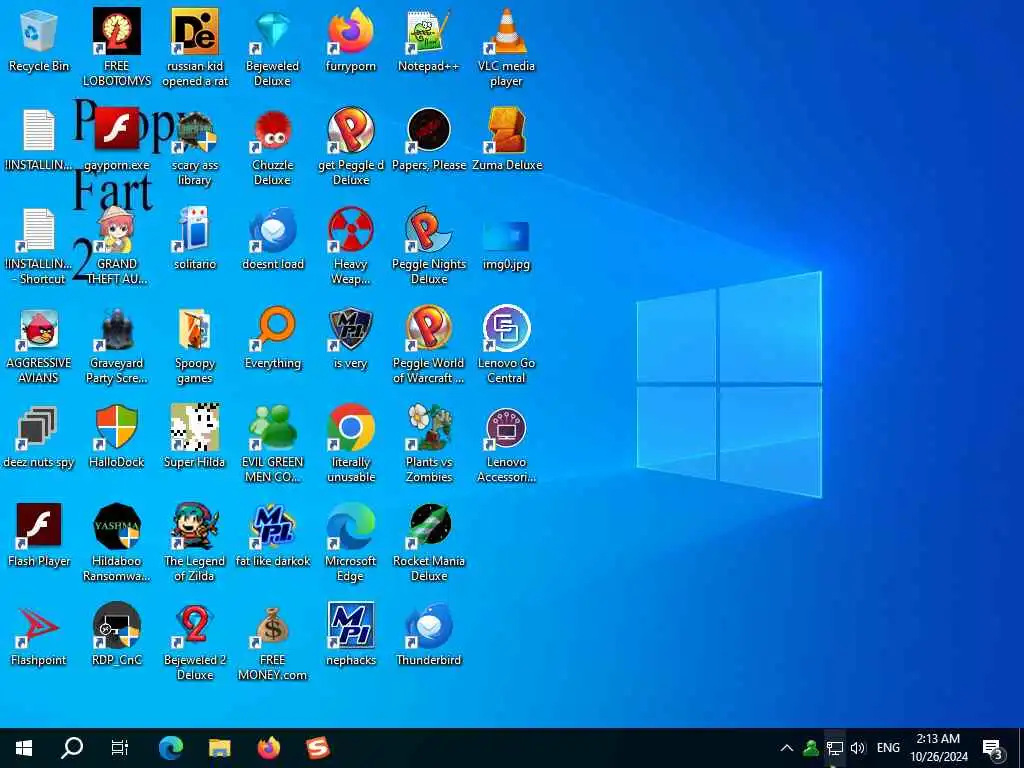Viewport: 1024px width, 768px height.
Task: Open the Heavy Weap... shortcut
Action: (351, 246)
